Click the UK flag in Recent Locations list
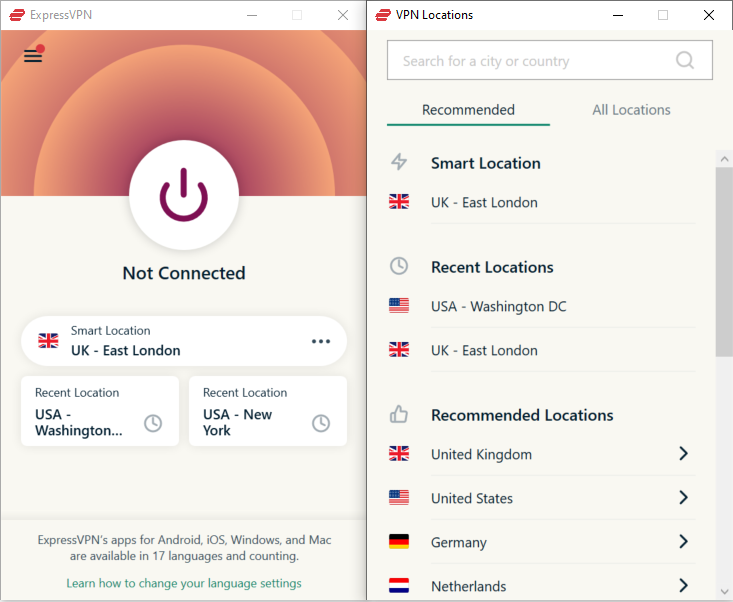 tap(399, 350)
